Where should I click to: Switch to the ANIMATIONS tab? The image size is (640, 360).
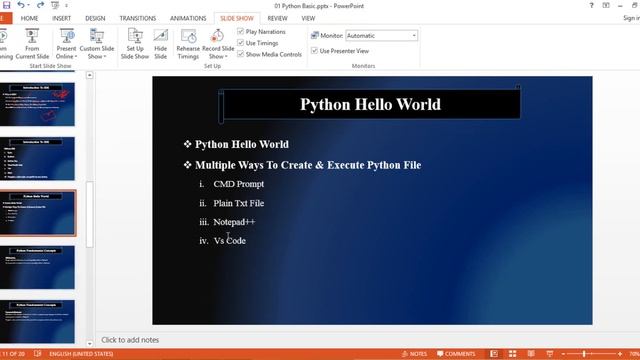tap(188, 18)
